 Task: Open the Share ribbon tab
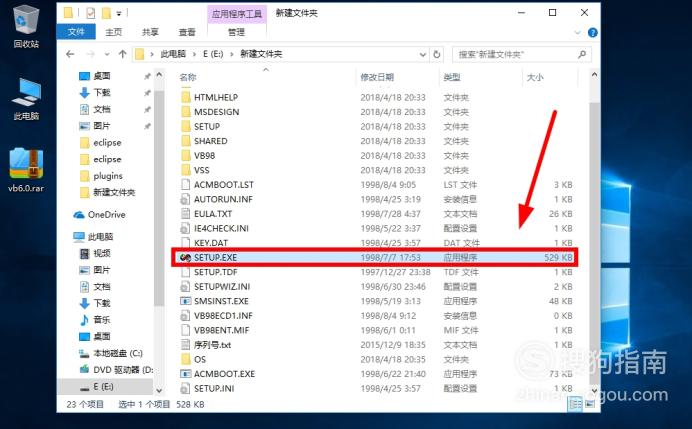click(150, 32)
